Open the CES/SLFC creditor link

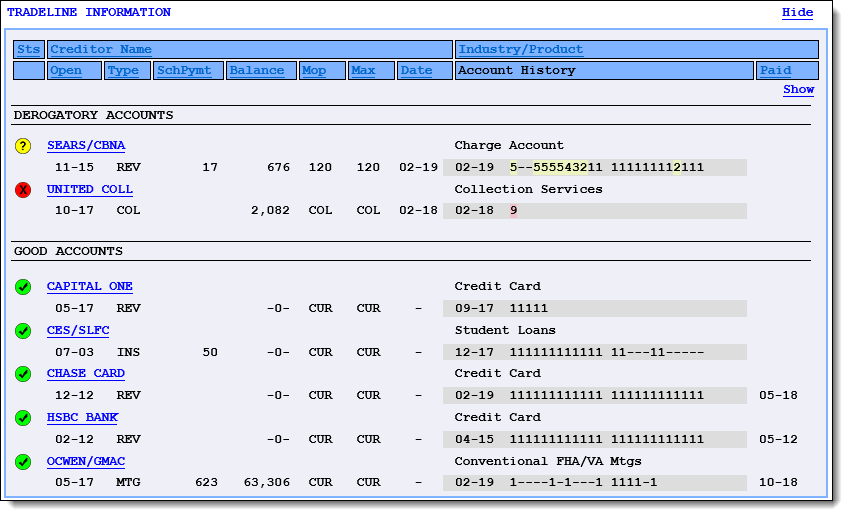click(78, 330)
